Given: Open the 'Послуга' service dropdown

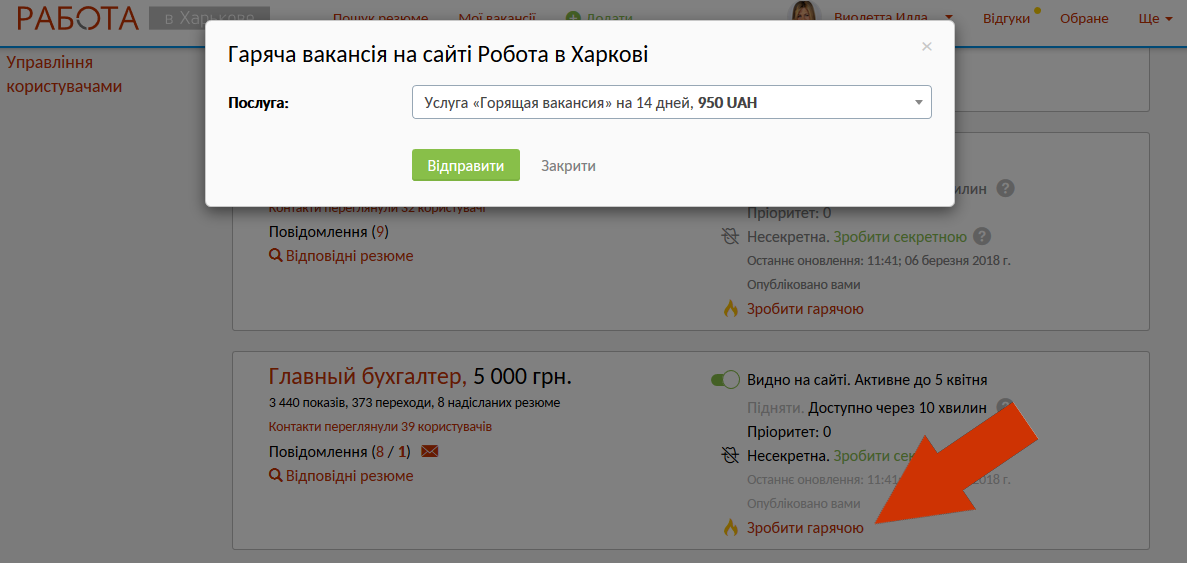Looking at the screenshot, I should click(x=671, y=102).
